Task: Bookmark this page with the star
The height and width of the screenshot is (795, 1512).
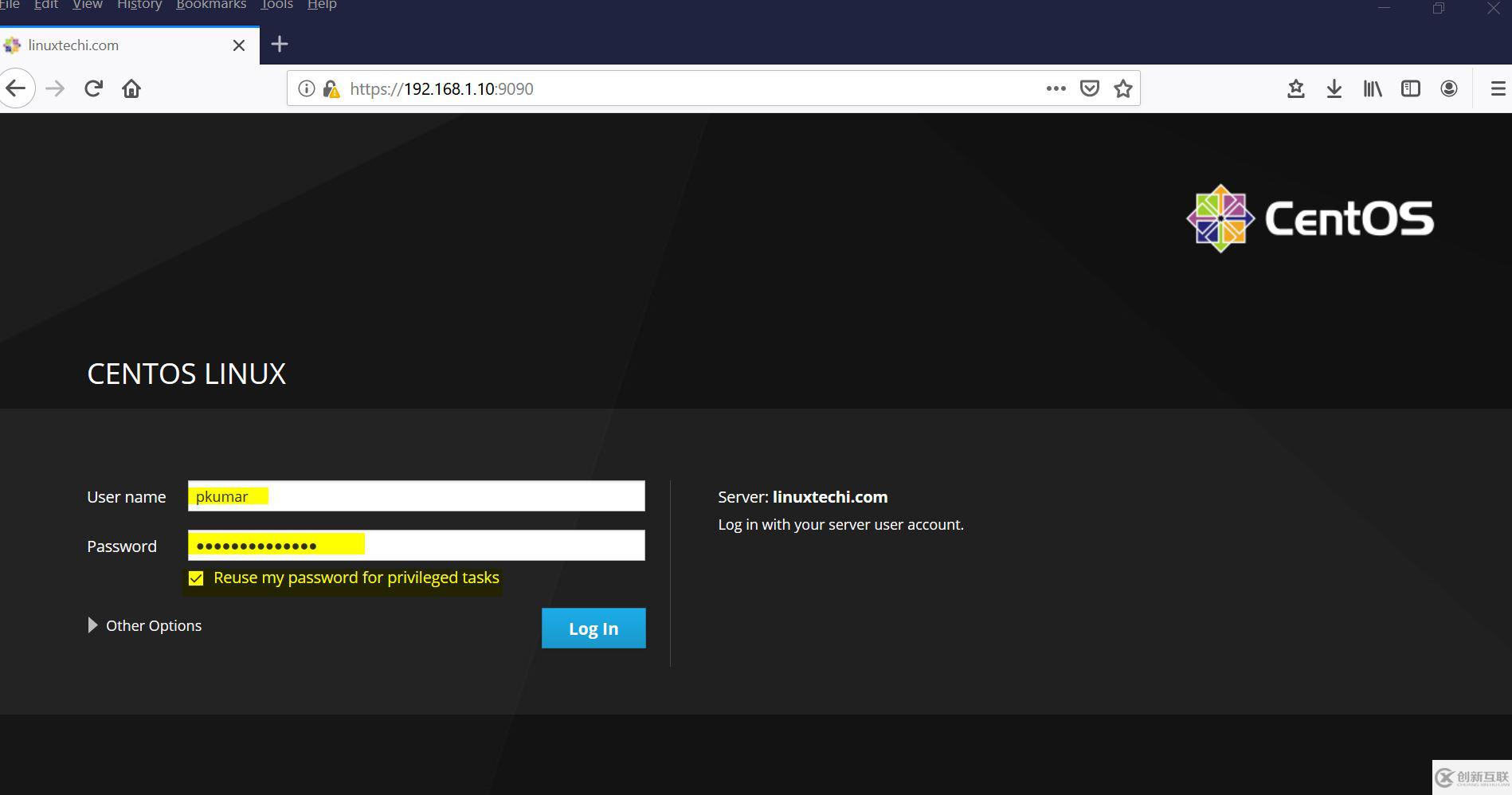Action: (x=1123, y=88)
